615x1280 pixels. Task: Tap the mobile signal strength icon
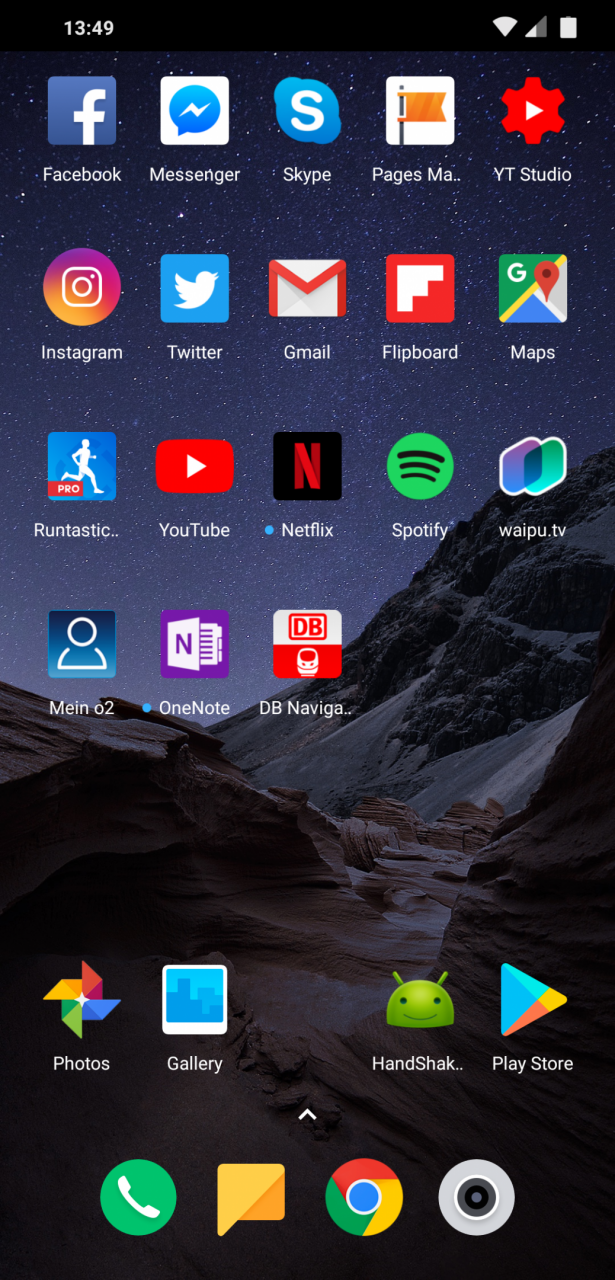[536, 27]
